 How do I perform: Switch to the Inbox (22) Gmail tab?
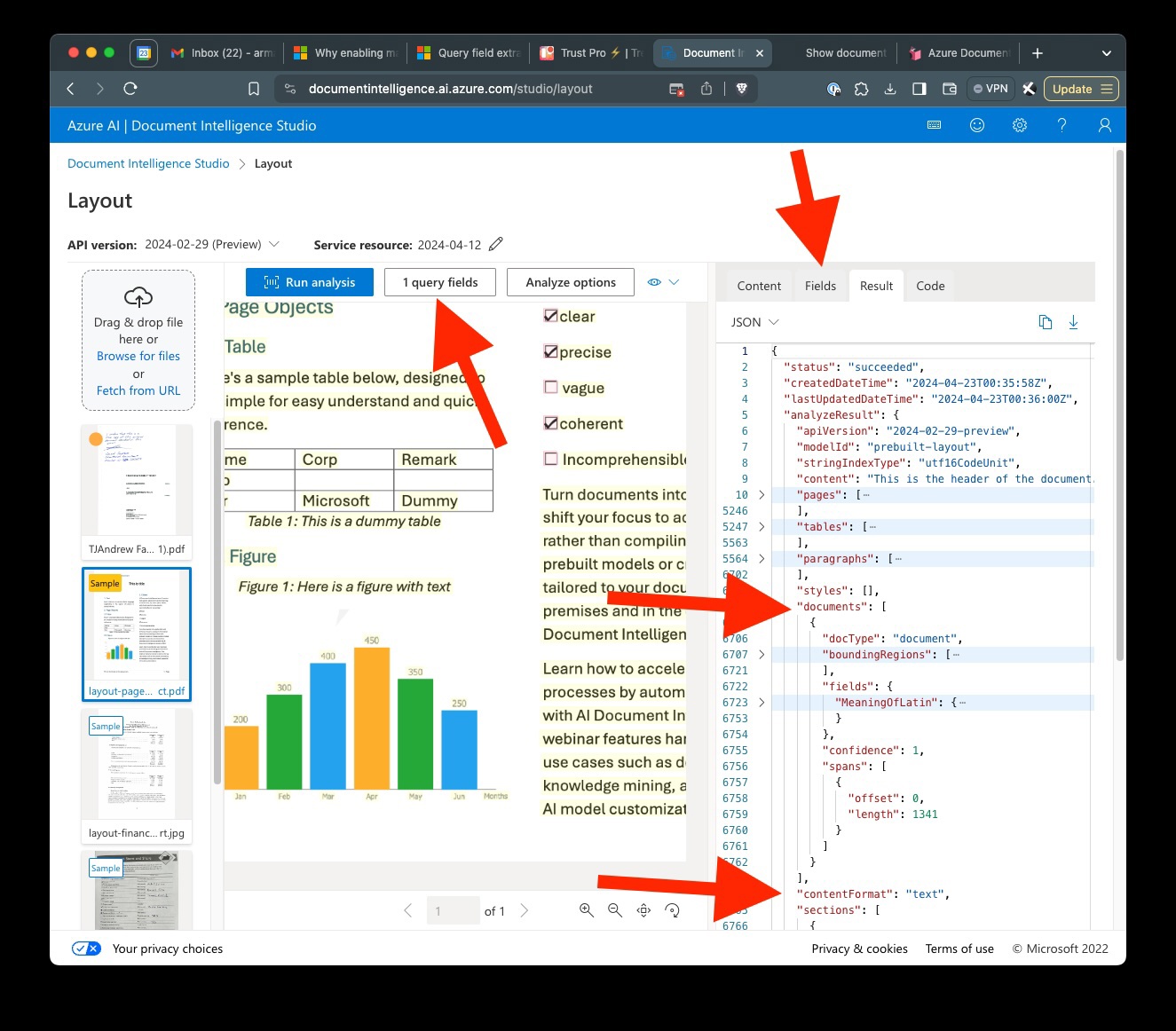222,53
